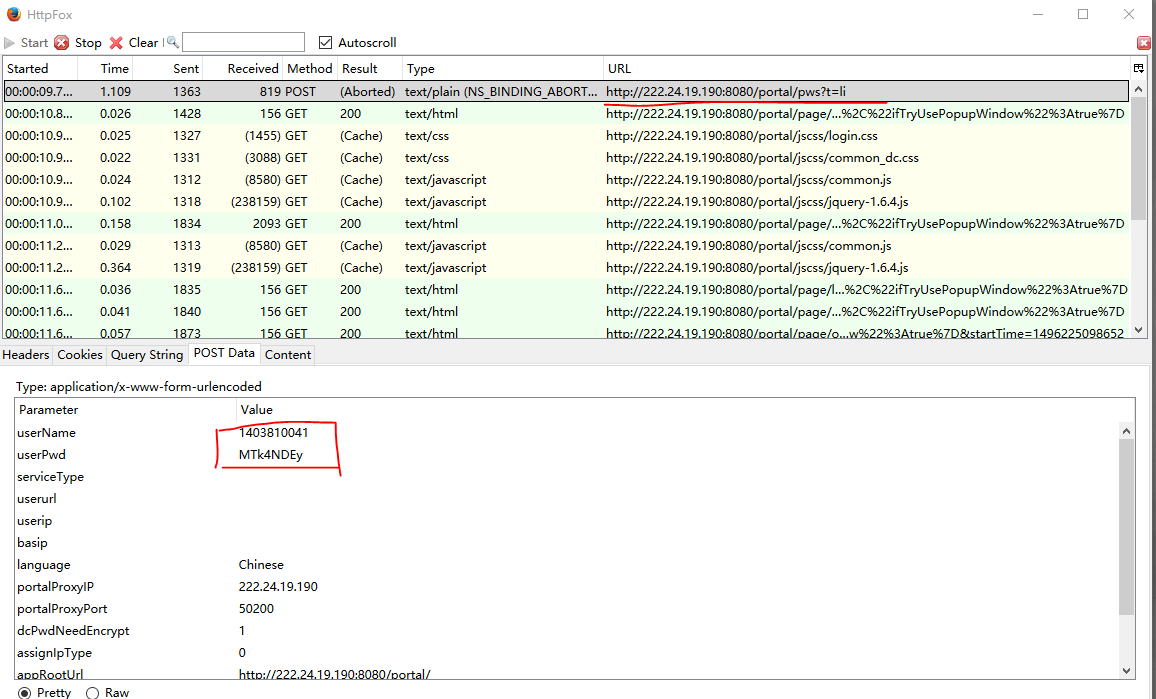1156x699 pixels.
Task: Click the request list scroll down arrow
Action: (x=1138, y=330)
